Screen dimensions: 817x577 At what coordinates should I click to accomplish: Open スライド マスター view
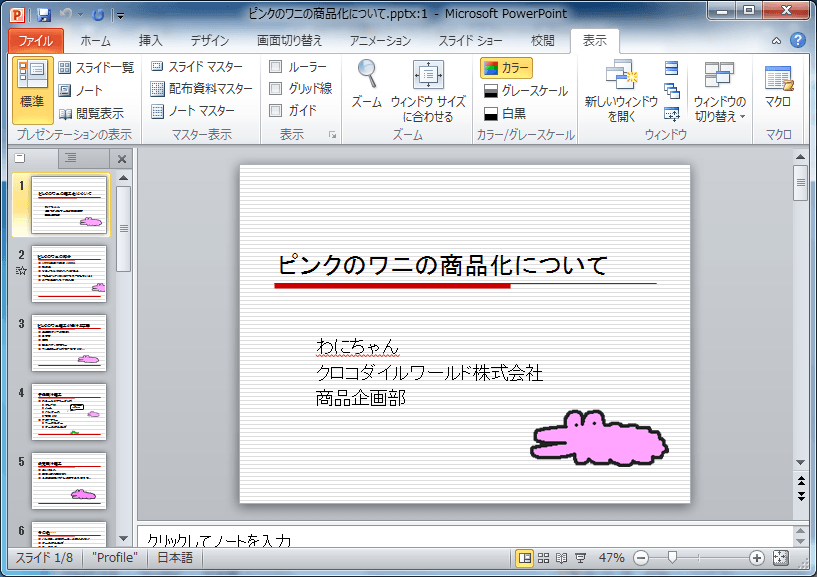(197, 67)
